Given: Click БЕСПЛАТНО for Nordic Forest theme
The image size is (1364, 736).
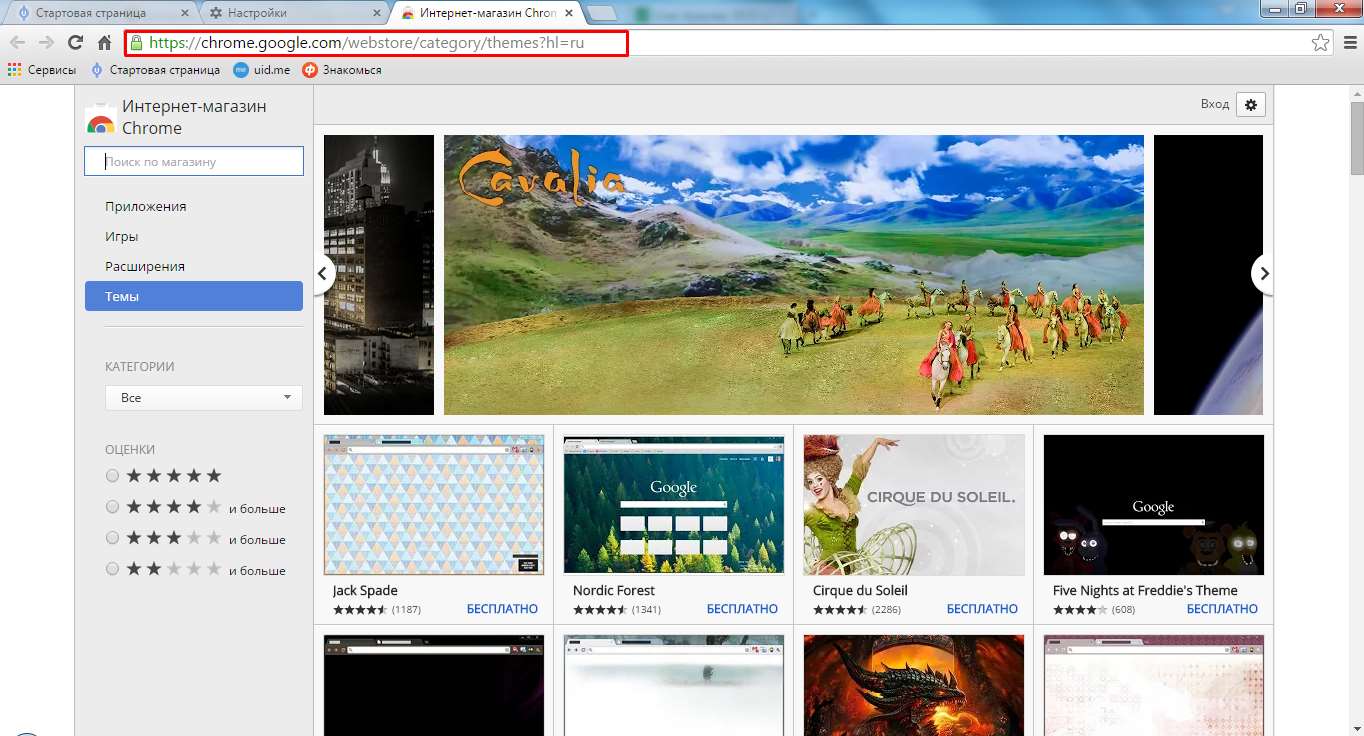Looking at the screenshot, I should 742,609.
